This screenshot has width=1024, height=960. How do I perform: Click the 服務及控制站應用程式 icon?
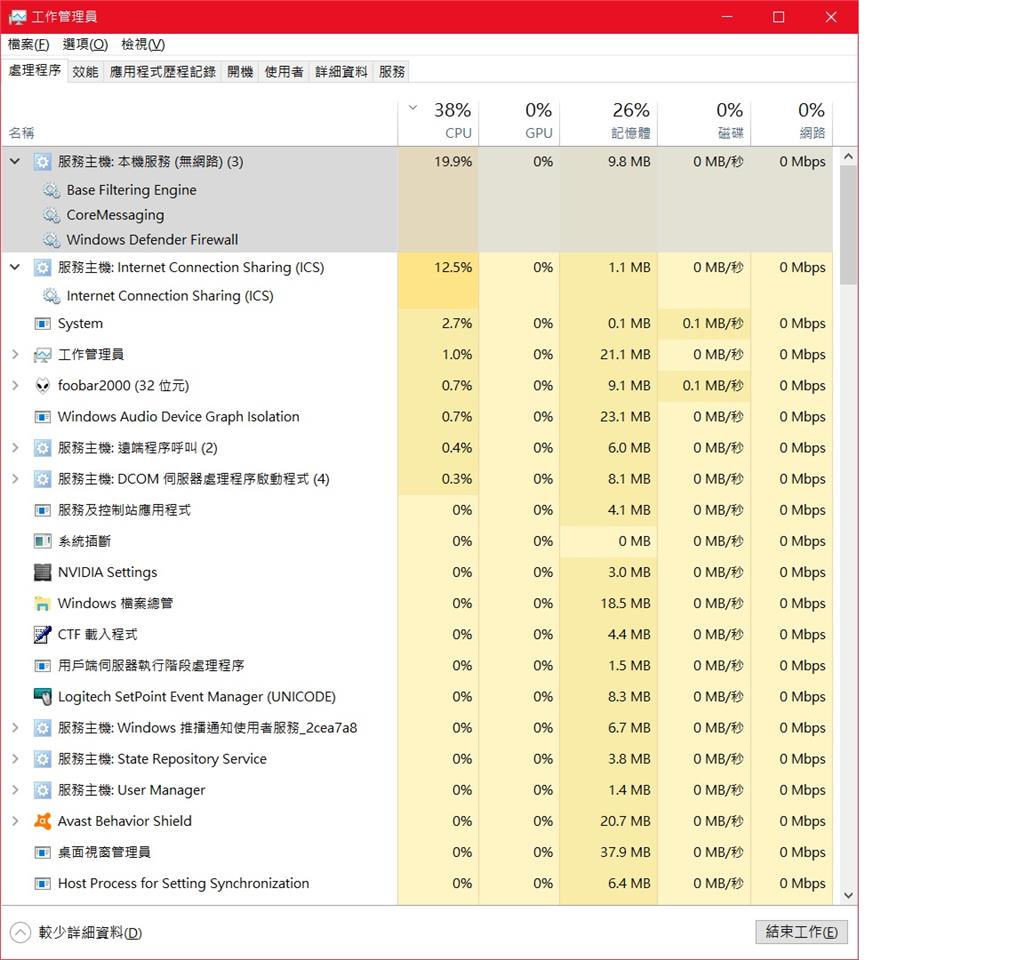[42, 510]
